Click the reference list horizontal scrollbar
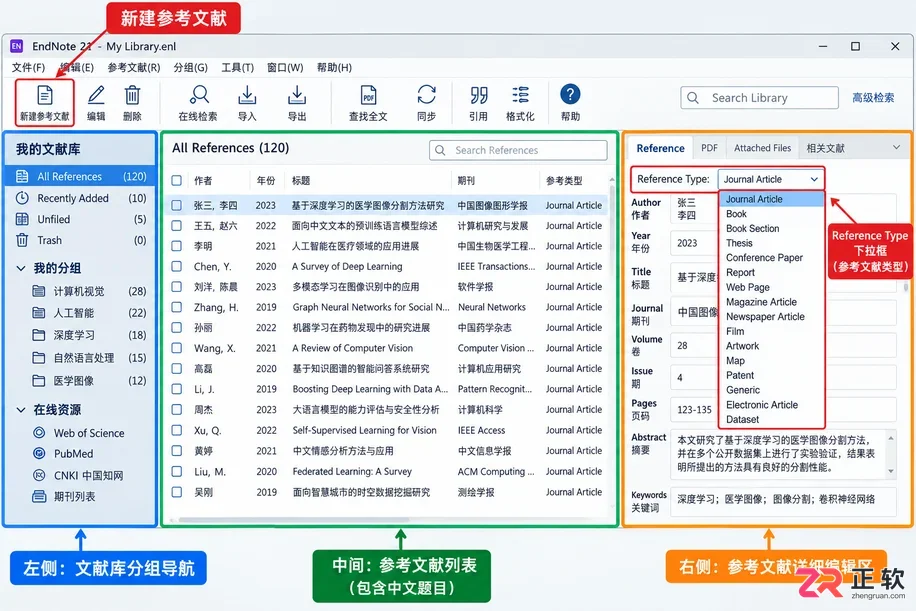This screenshot has width=916, height=611. (294, 519)
